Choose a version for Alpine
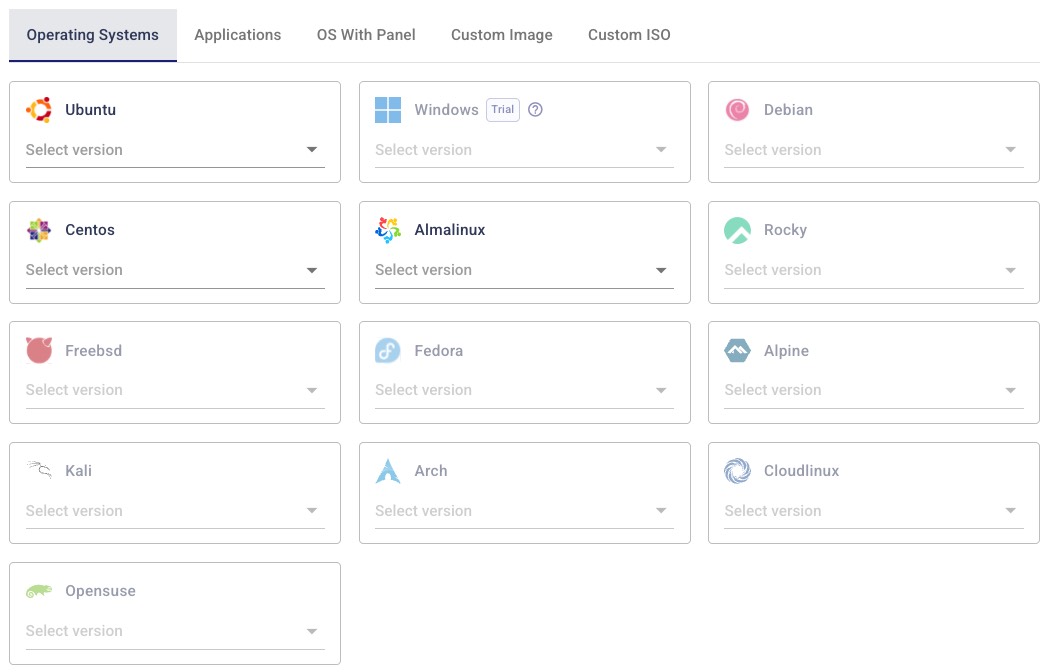Screen dimensions: 1048x672 coord(874,390)
